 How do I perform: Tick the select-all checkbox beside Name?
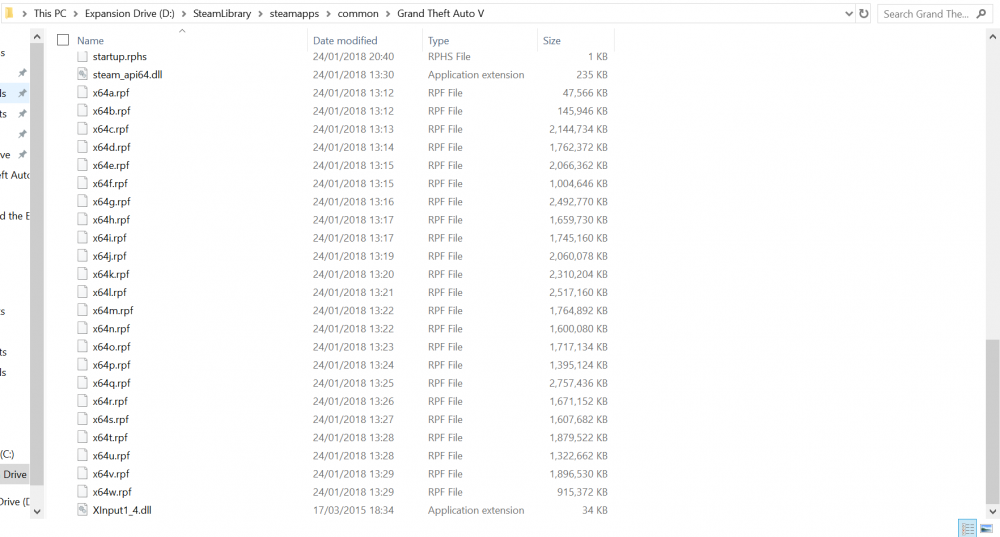(63, 40)
